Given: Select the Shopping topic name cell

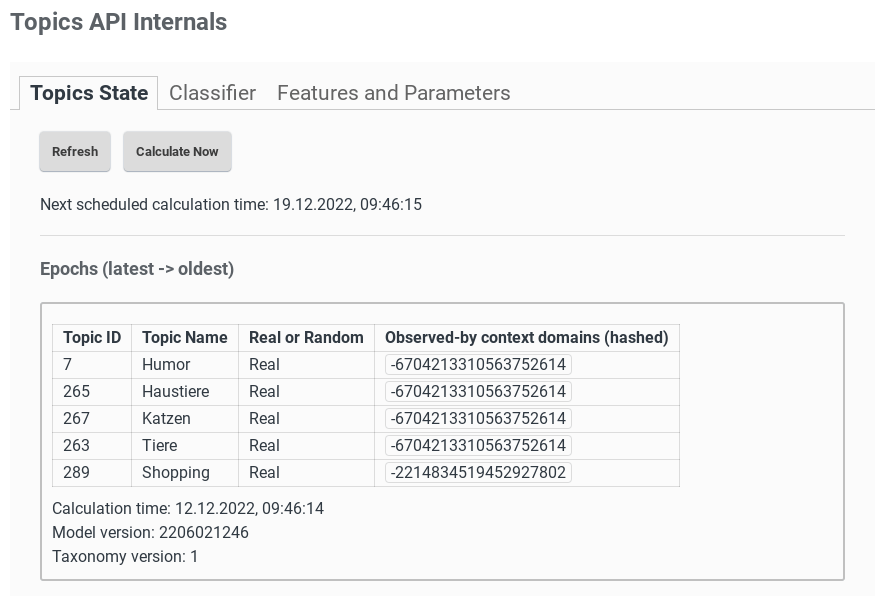Looking at the screenshot, I should point(176,473).
